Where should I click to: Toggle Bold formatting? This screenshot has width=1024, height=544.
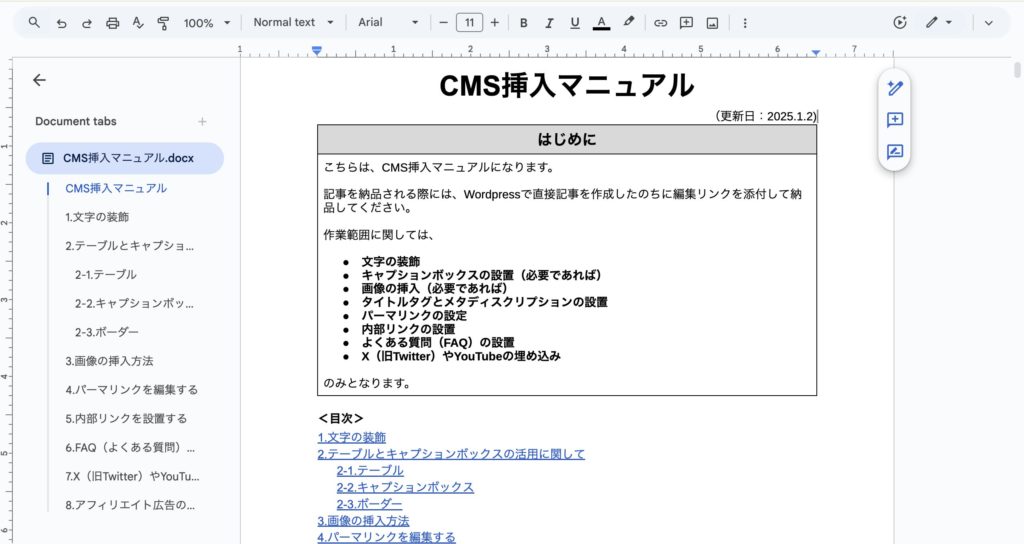tap(523, 22)
